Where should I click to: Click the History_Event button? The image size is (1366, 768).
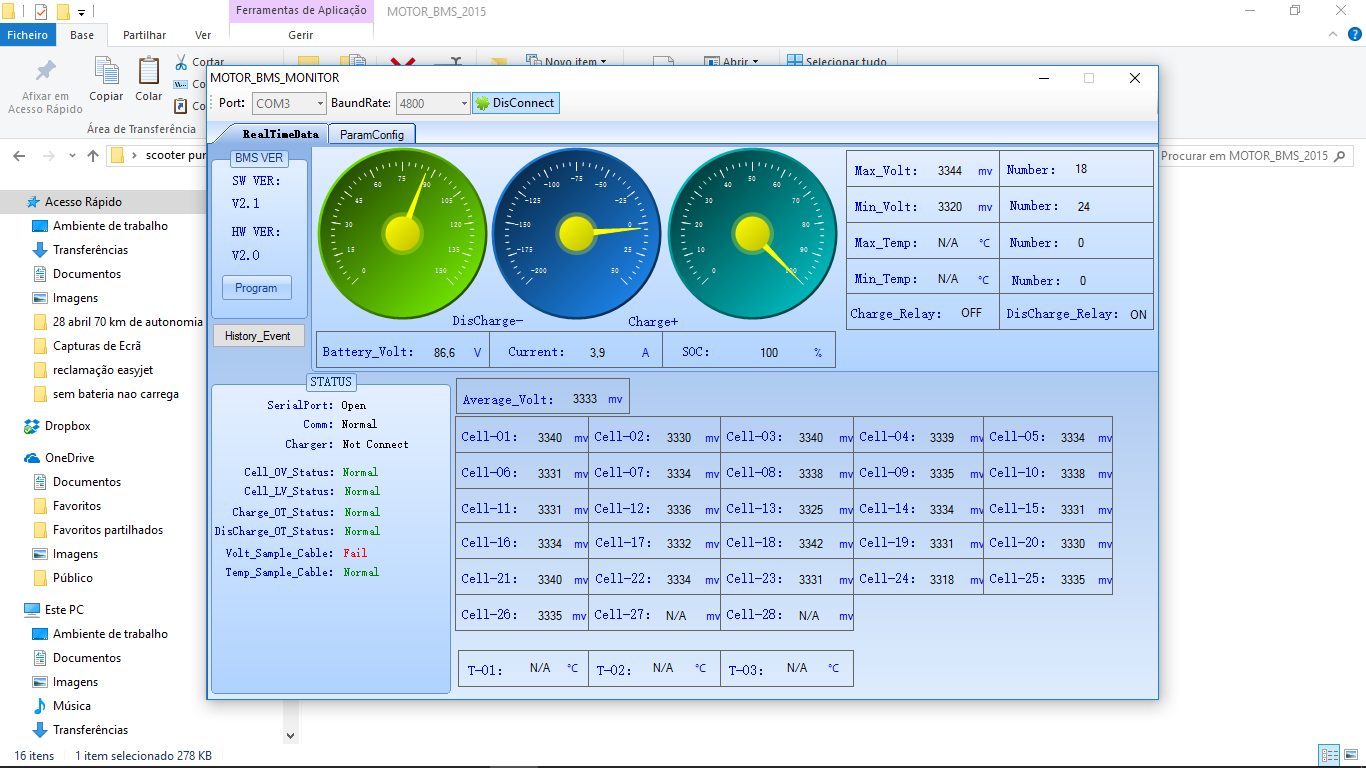[258, 336]
